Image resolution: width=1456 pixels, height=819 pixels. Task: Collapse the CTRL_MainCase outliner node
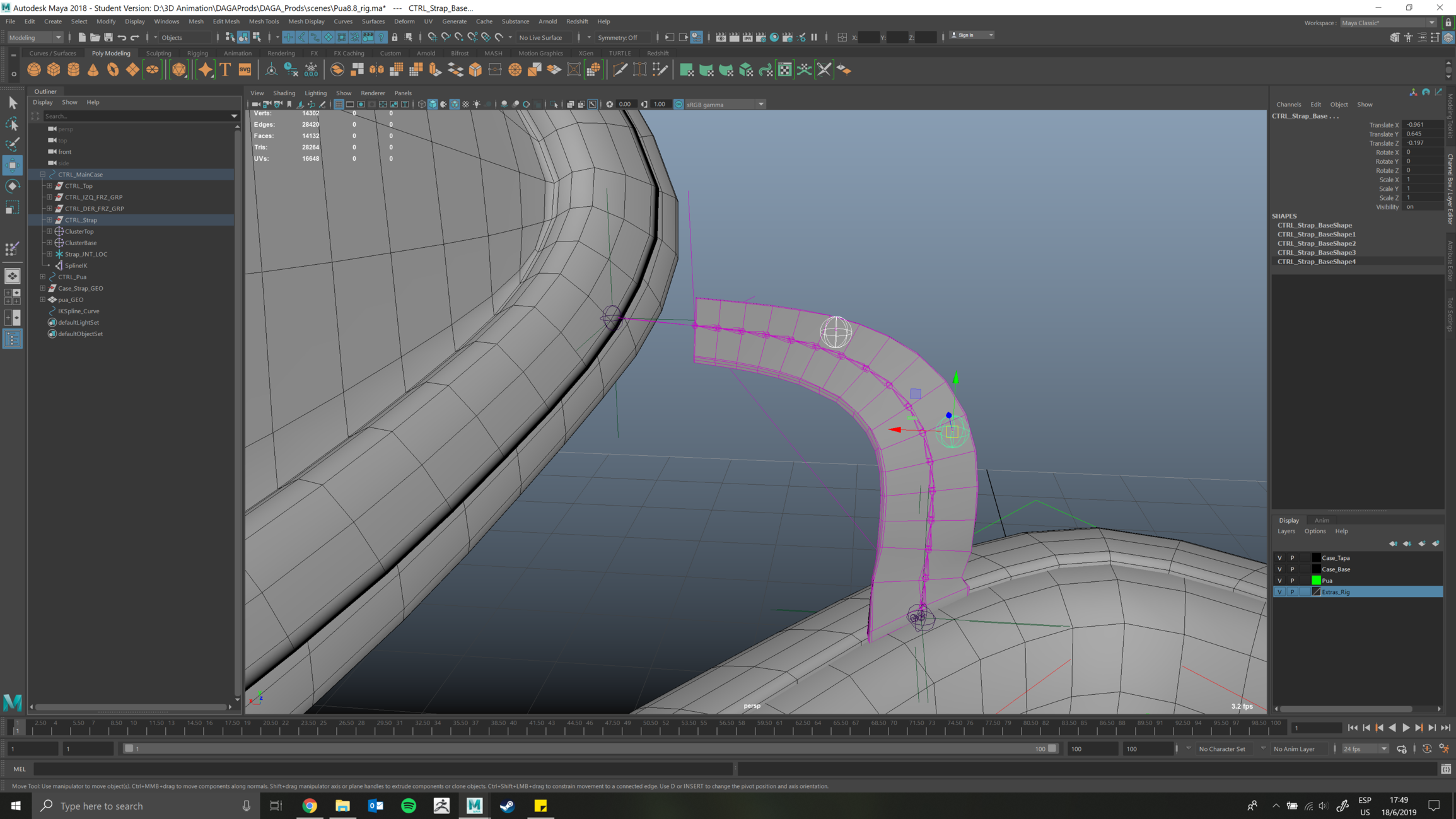43,174
